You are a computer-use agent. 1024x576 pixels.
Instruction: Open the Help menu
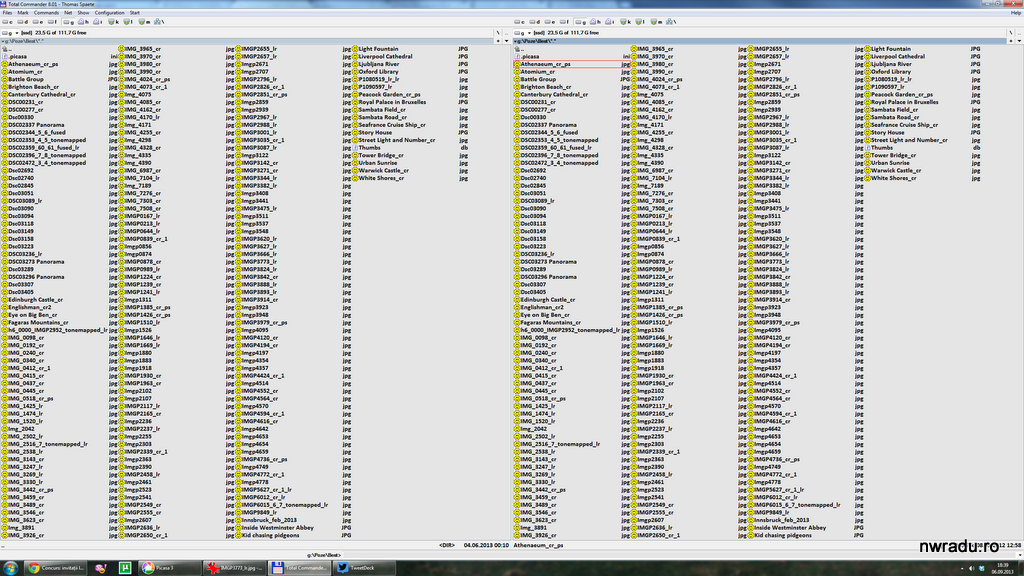[1016, 12]
